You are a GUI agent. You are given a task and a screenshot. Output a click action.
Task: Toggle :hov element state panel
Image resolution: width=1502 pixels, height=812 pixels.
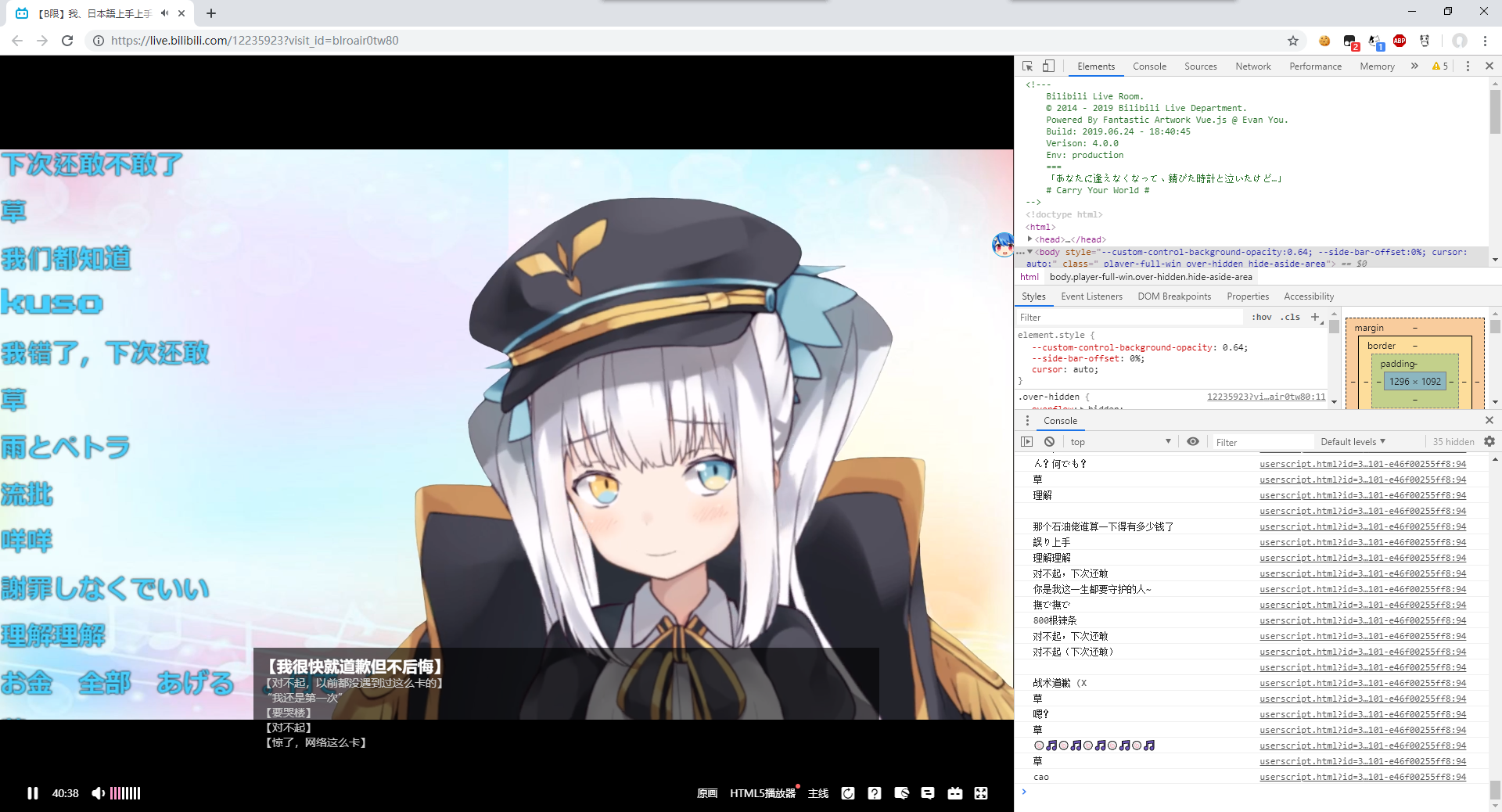point(1261,317)
